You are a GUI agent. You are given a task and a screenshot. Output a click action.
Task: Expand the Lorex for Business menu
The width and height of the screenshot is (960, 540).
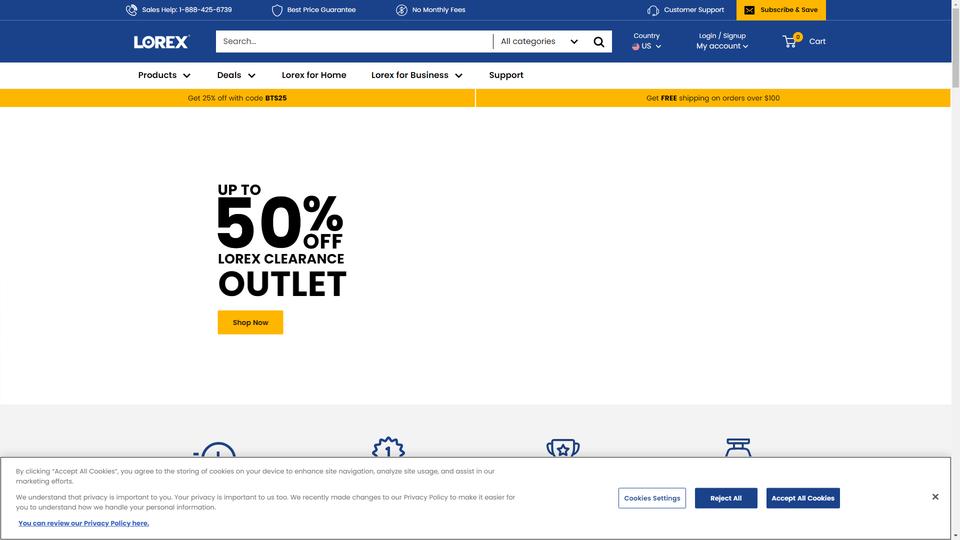click(416, 75)
